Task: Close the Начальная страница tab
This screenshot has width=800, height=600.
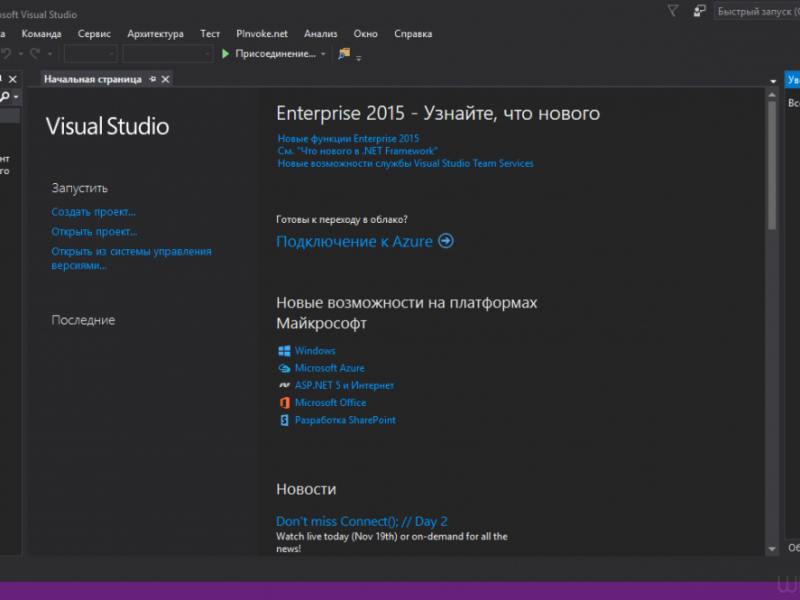Action: click(x=165, y=79)
